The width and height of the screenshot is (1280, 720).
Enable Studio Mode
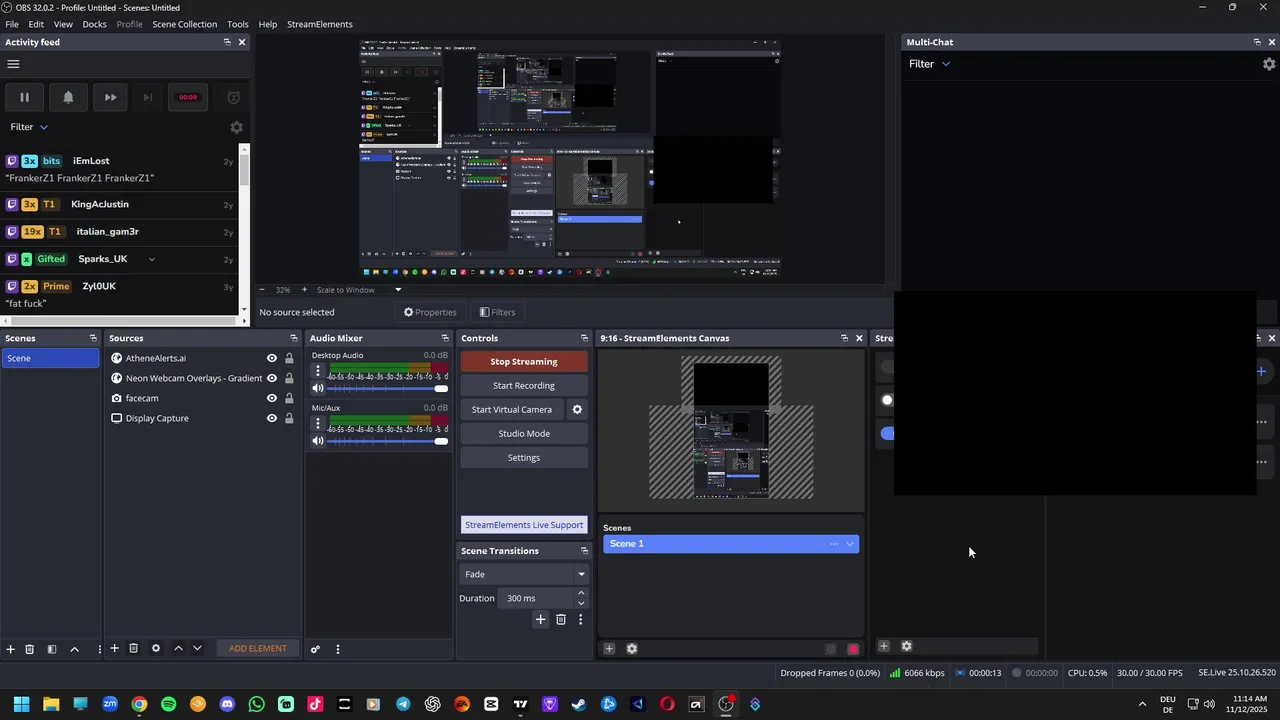(x=524, y=433)
